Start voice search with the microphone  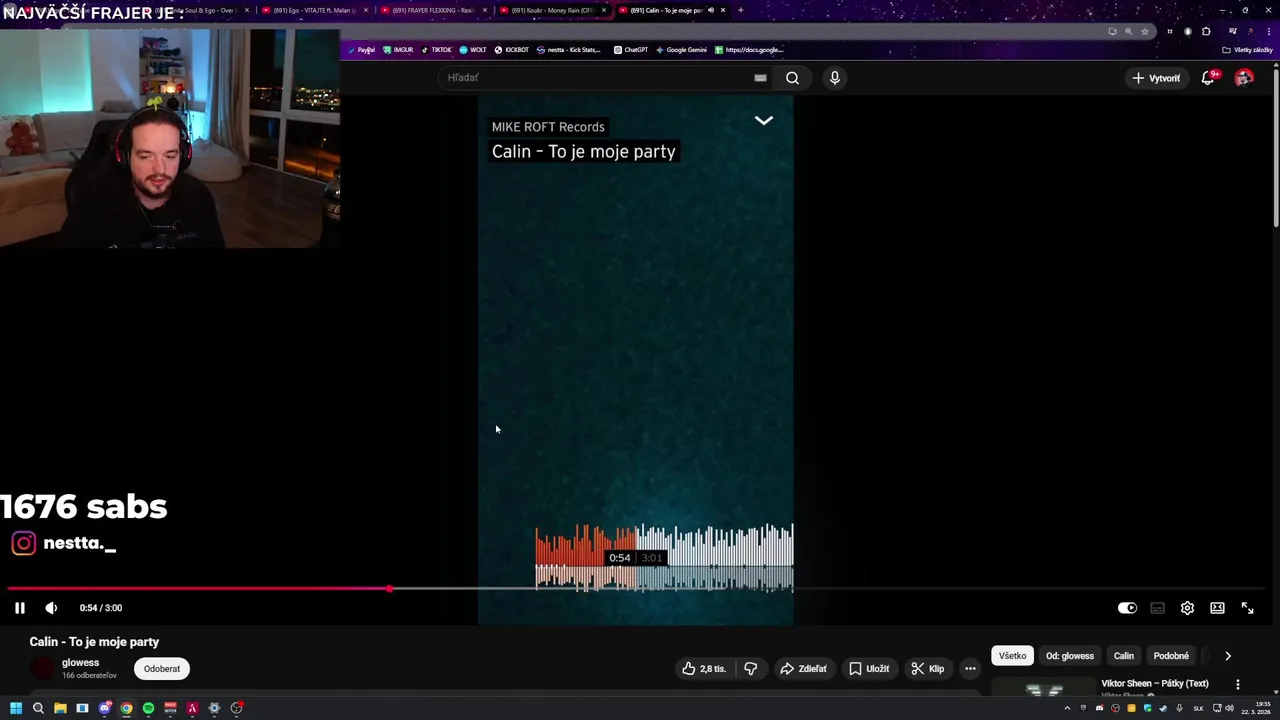(834, 78)
